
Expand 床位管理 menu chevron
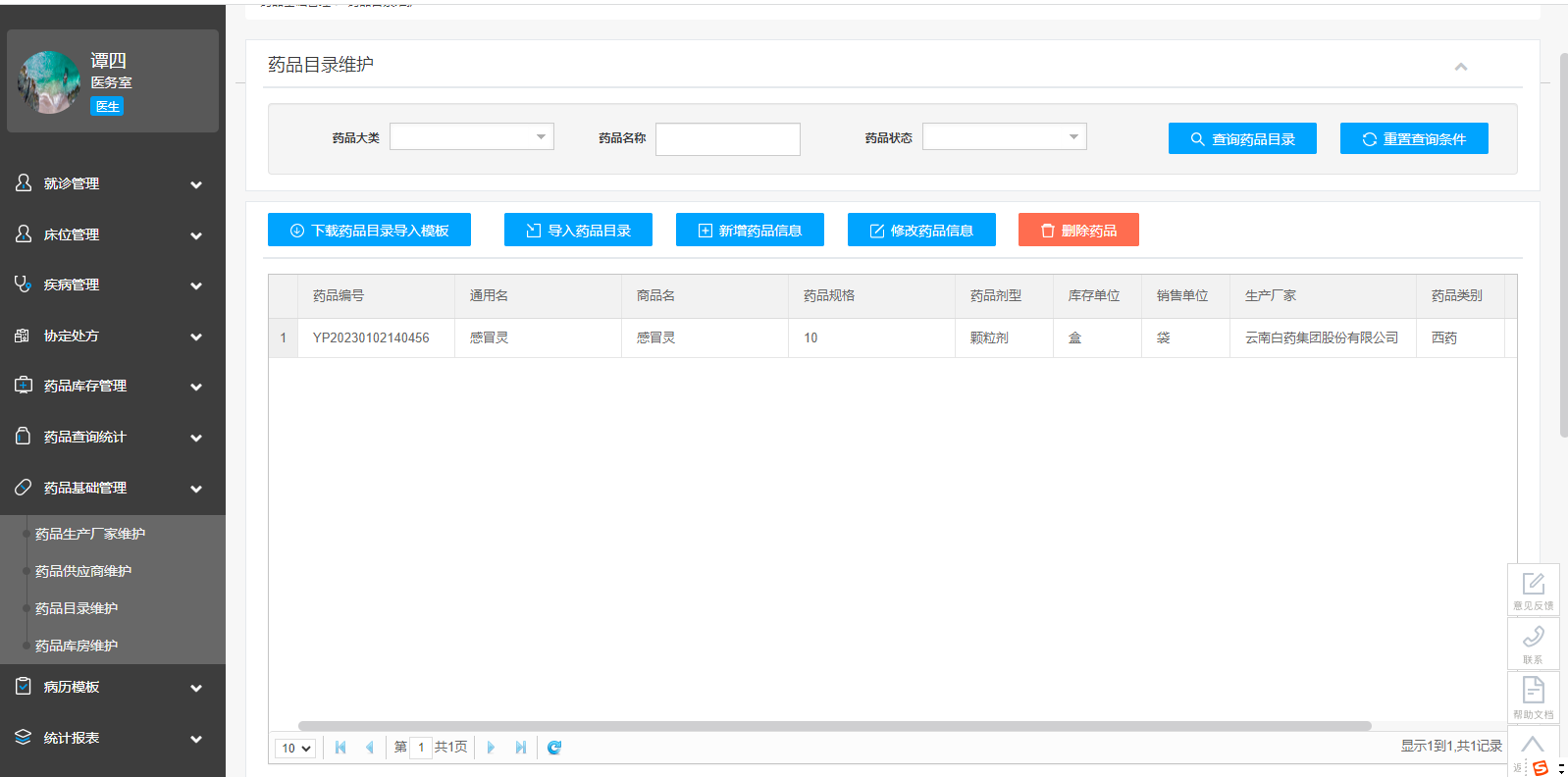coord(196,235)
